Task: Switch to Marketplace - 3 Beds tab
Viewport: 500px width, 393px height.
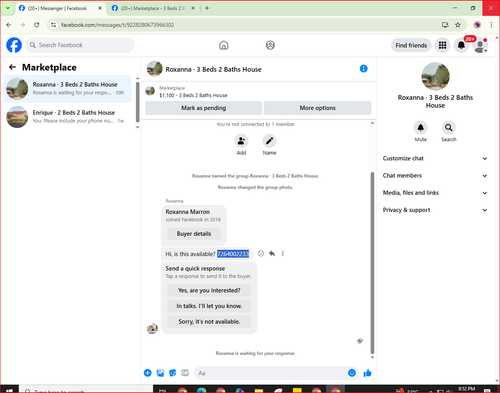Action: pyautogui.click(x=153, y=8)
